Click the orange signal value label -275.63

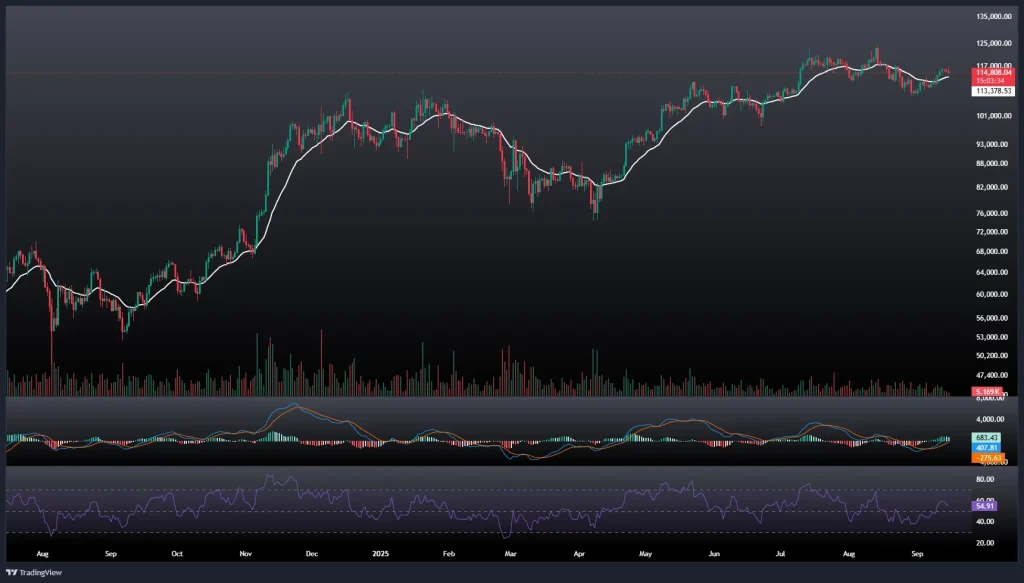(x=986, y=457)
